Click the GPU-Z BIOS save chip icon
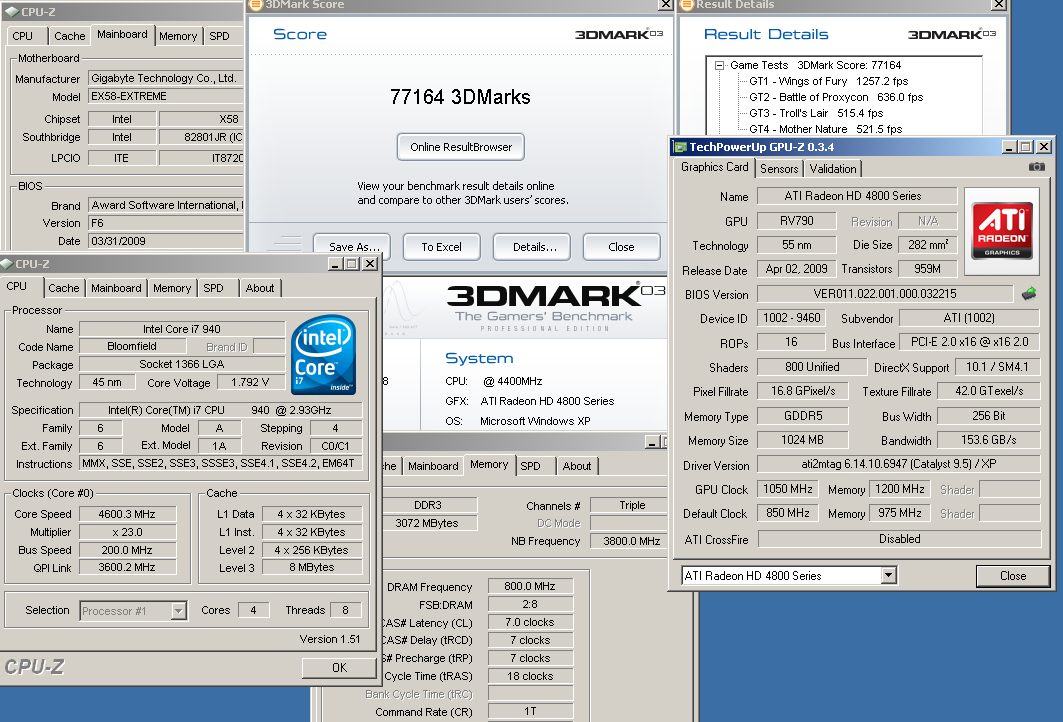The height and width of the screenshot is (722, 1063). [x=1029, y=294]
